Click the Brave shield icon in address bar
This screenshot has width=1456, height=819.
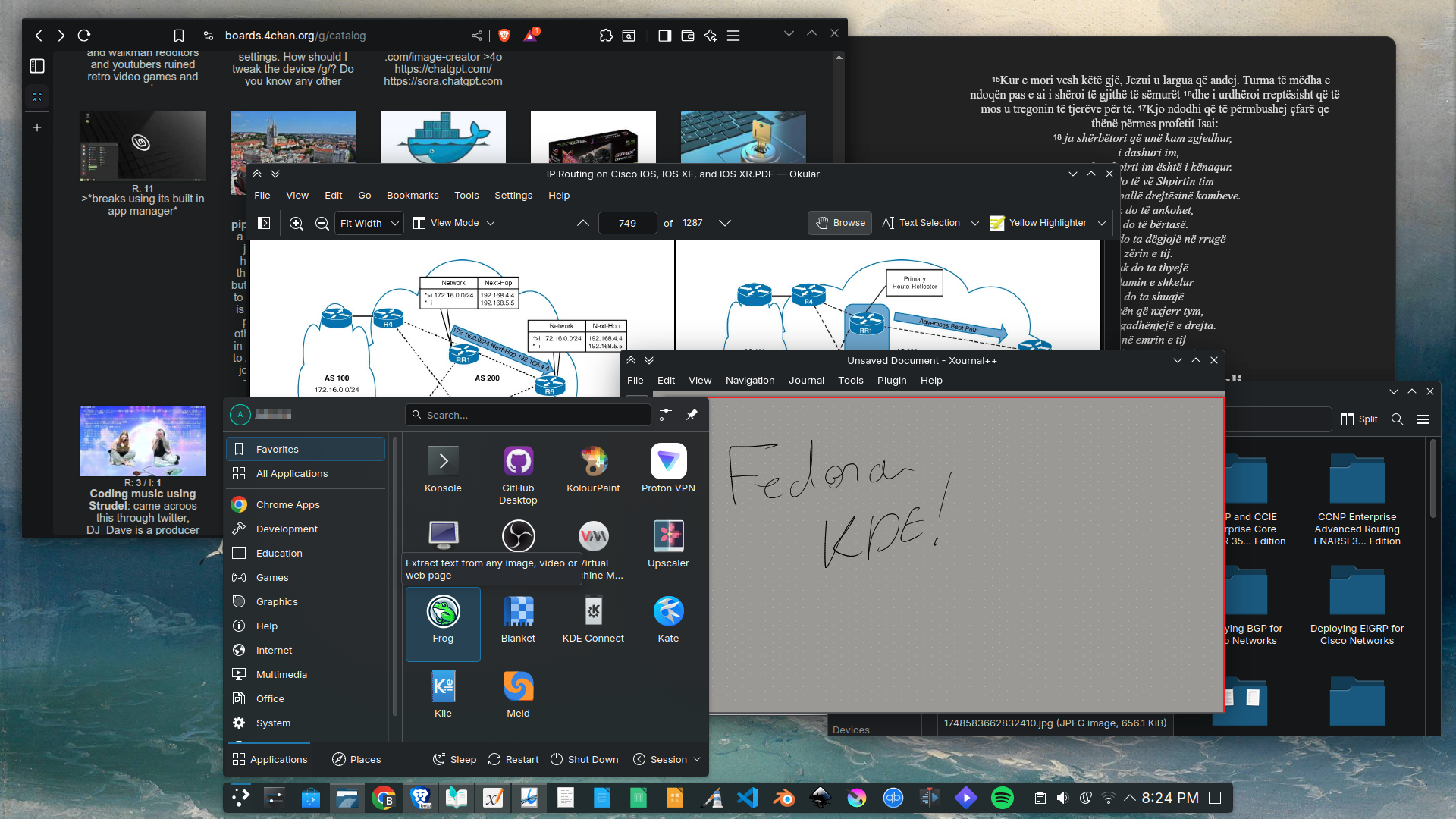[504, 36]
